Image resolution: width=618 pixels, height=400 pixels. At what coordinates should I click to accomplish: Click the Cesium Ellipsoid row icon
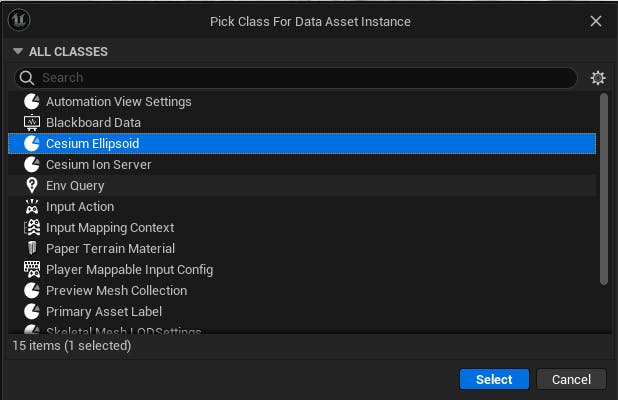coord(32,143)
